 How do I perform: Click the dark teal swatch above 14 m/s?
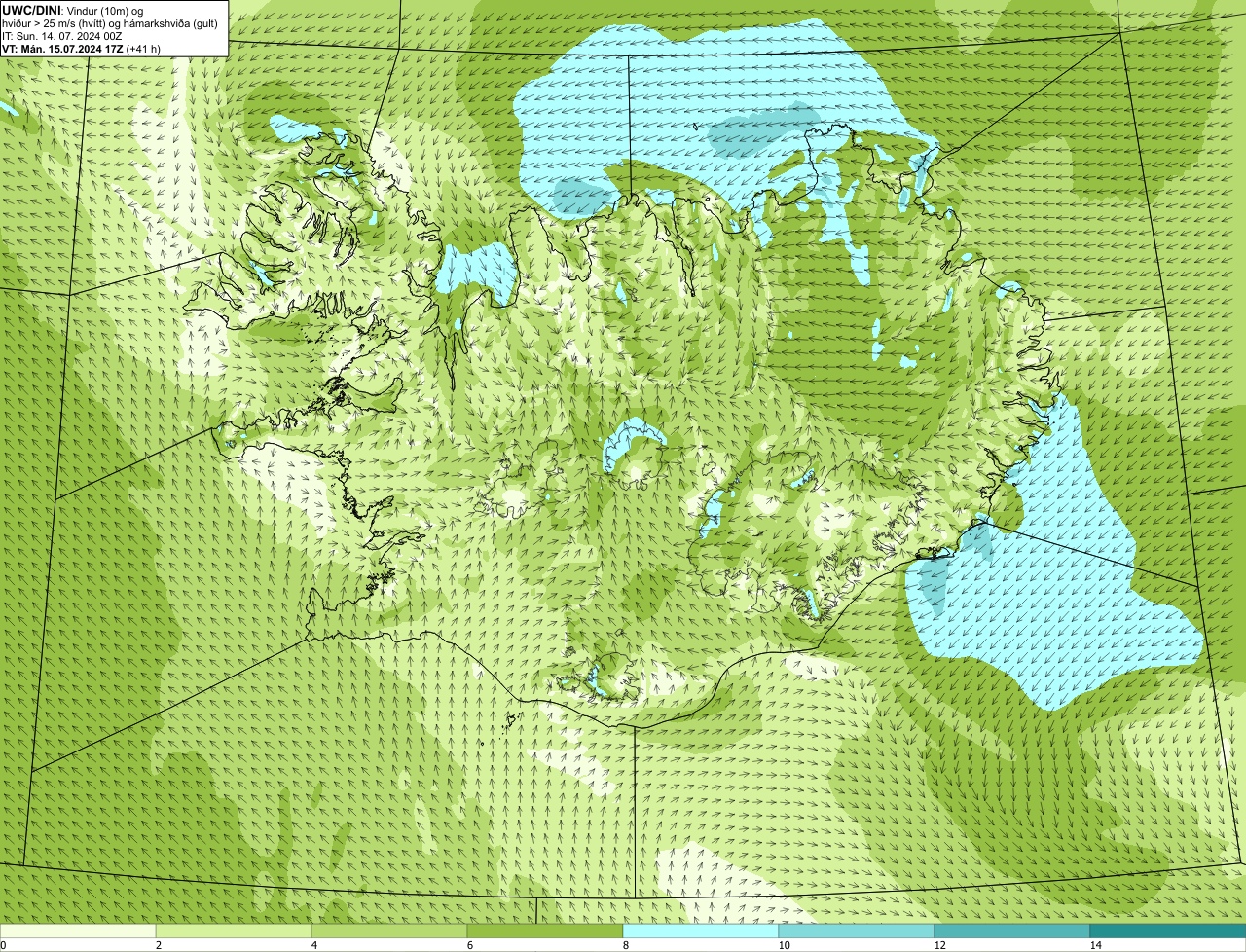[1168, 931]
